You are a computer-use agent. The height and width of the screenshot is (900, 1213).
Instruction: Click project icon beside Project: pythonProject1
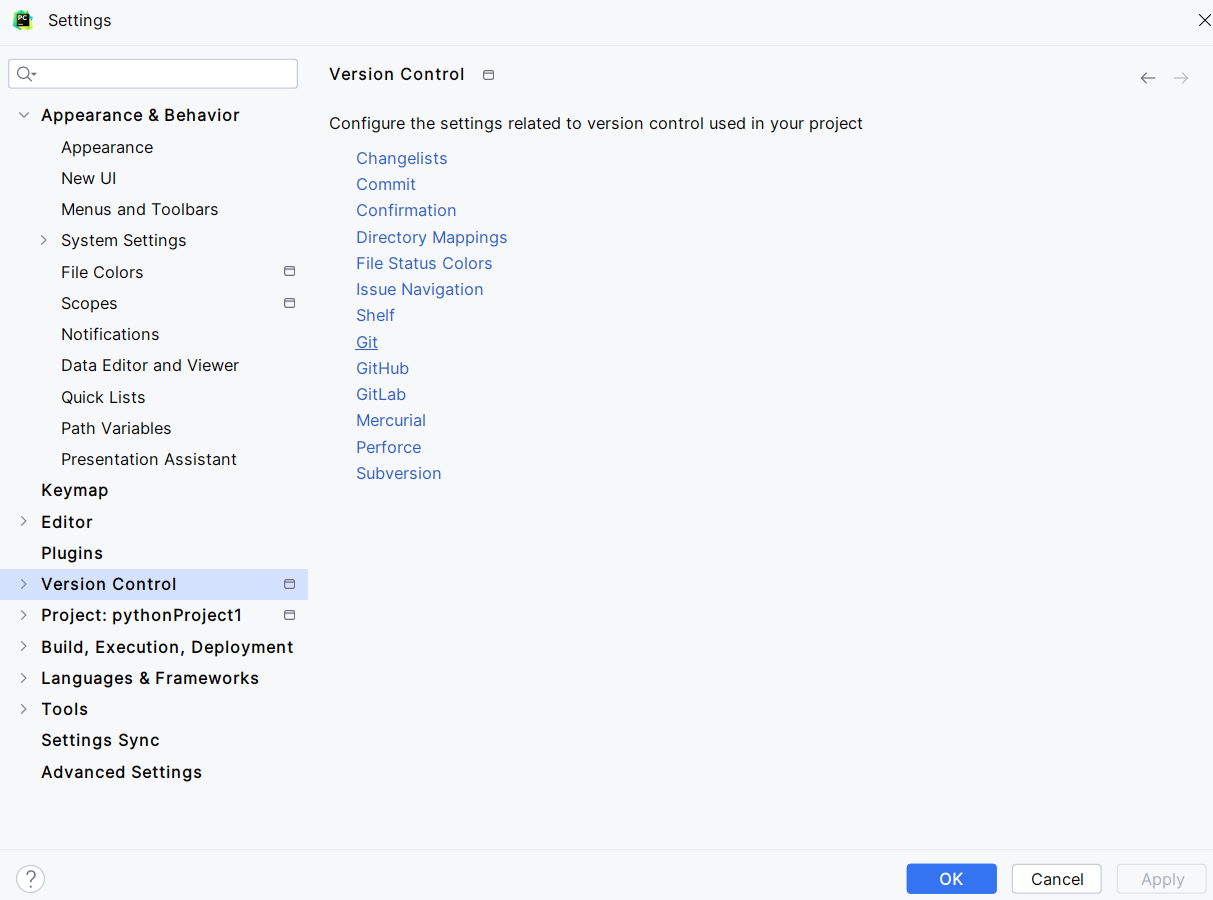(289, 615)
